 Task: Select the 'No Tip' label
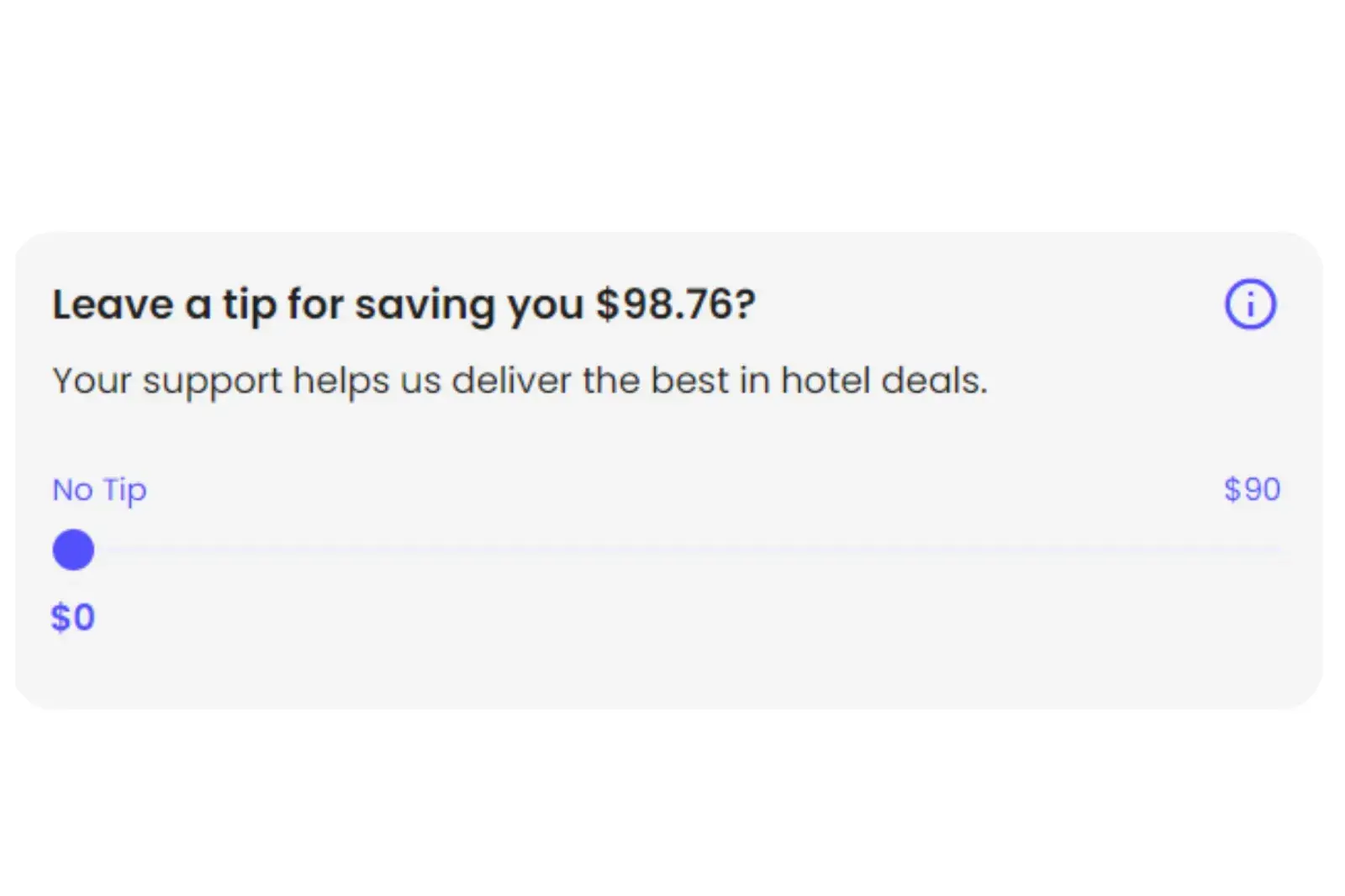coord(99,490)
